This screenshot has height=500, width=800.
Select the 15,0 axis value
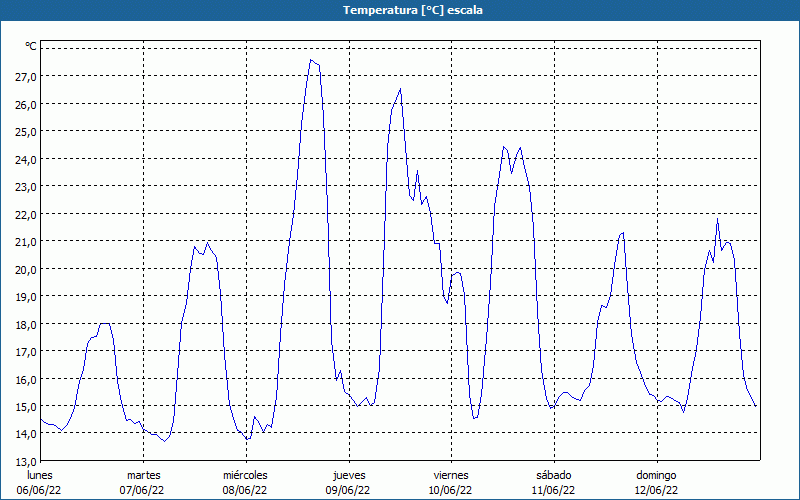coord(26,407)
